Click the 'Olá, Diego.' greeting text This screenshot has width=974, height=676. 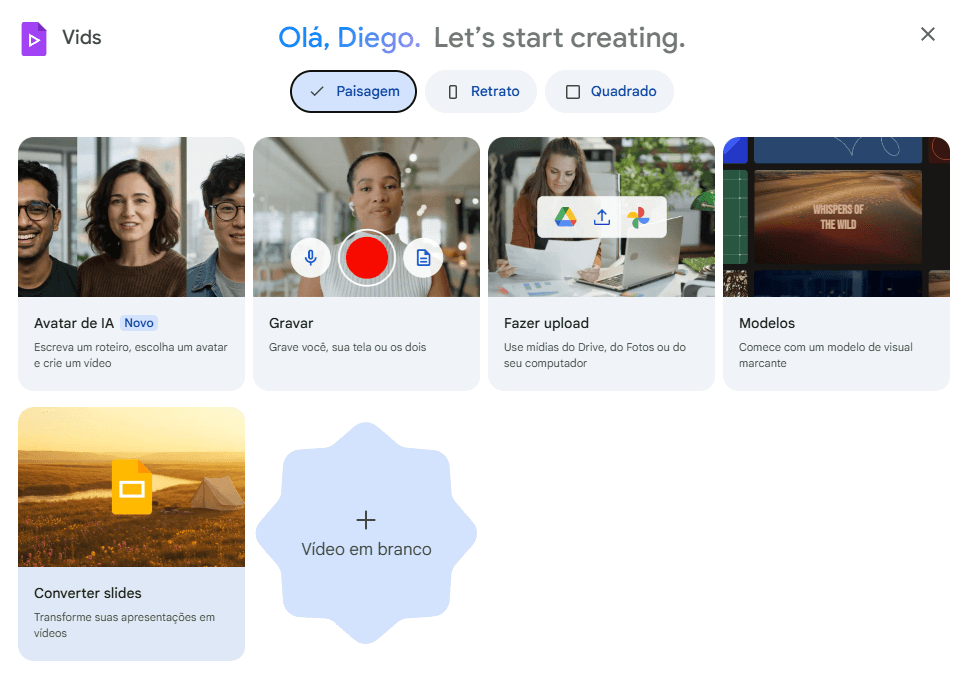[349, 38]
